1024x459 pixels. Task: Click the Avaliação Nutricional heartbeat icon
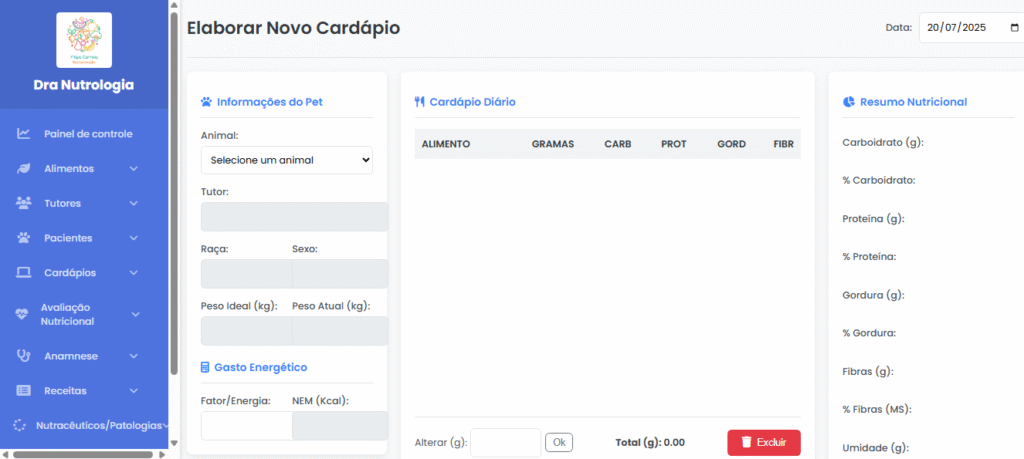(x=22, y=314)
